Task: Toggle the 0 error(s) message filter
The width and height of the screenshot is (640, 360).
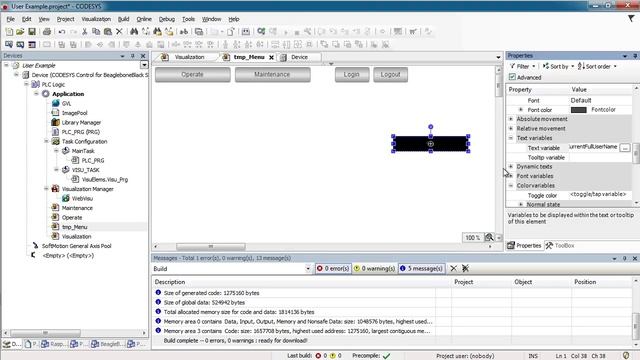Action: pyautogui.click(x=333, y=269)
